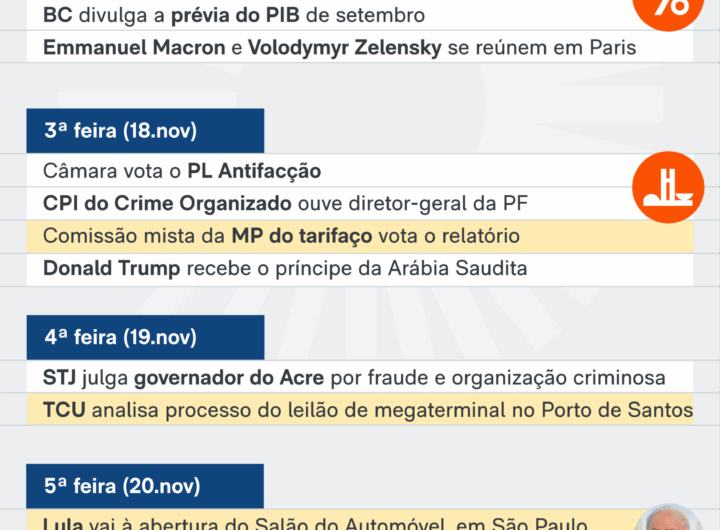Click the bold "Lula" name in the last row
Screen dimensions: 720x530
(x=64, y=522)
